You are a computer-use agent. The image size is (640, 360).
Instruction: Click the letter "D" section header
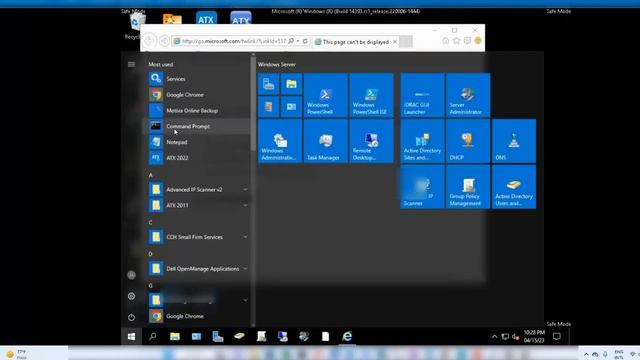pyautogui.click(x=151, y=254)
